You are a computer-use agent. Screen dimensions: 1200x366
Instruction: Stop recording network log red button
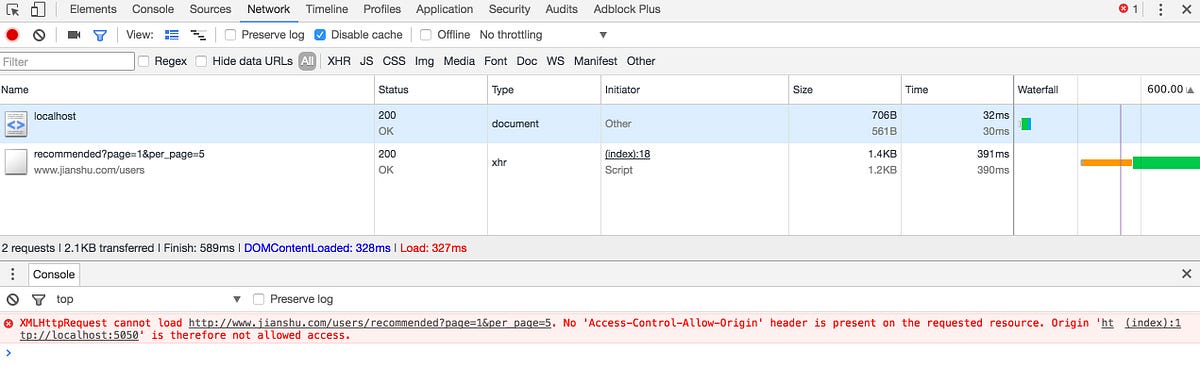12,35
